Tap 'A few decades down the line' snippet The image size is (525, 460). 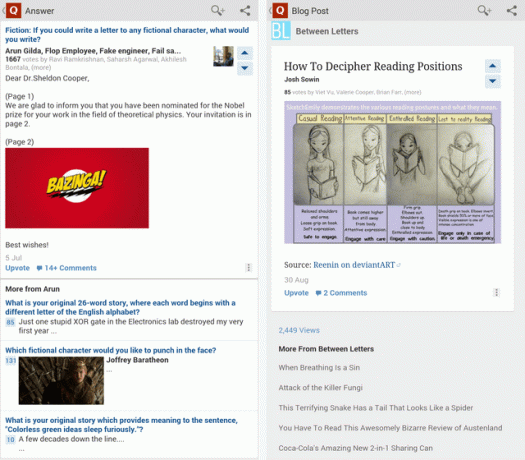pos(71,439)
